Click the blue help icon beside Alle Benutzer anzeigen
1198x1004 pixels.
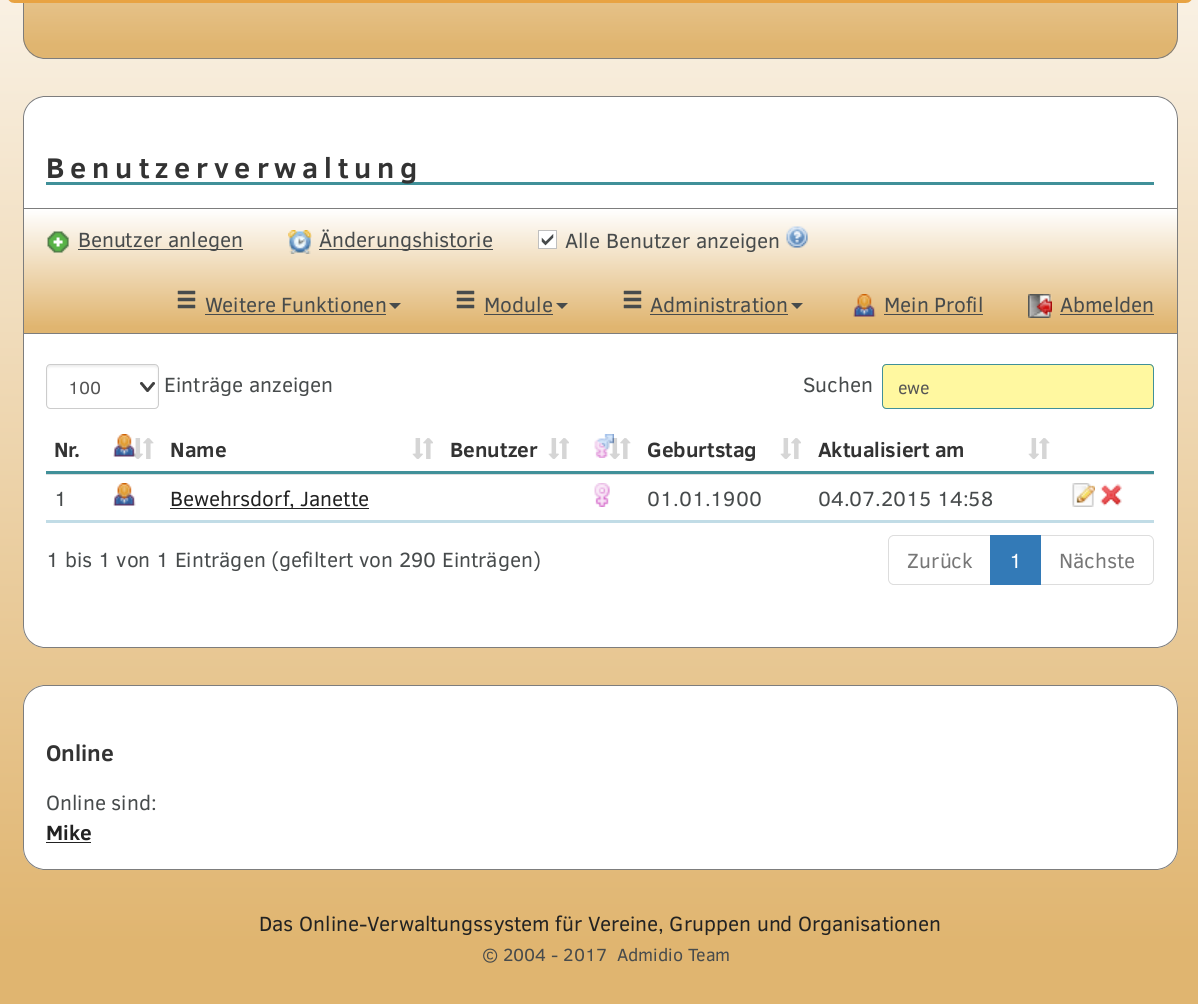point(796,238)
